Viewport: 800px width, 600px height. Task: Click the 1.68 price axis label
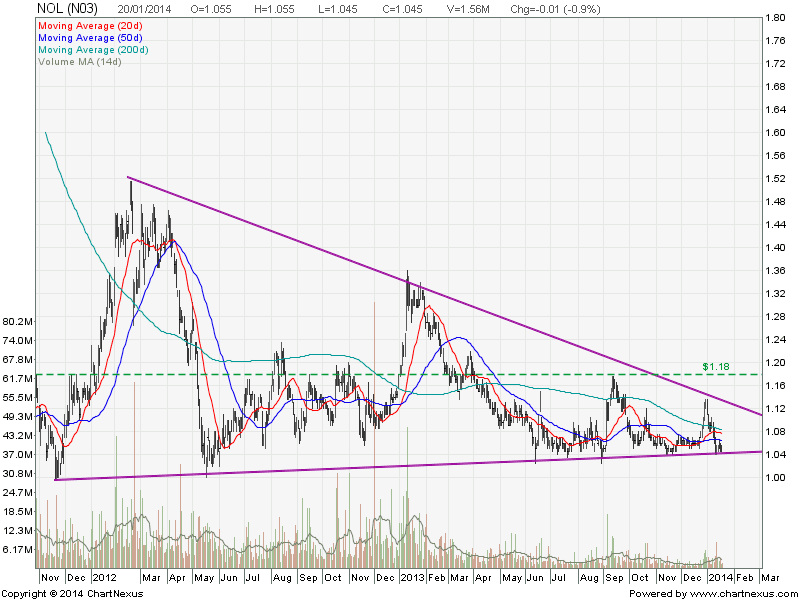776,87
